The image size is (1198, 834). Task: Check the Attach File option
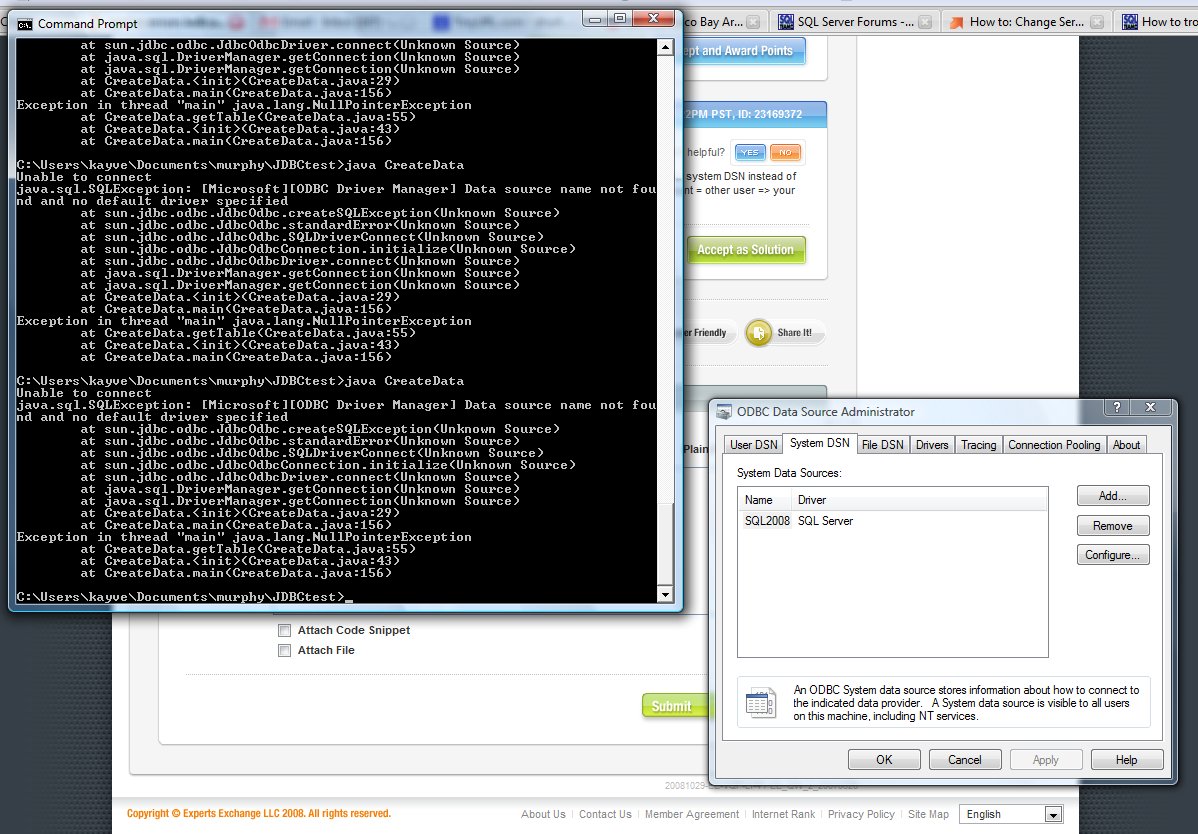pyautogui.click(x=284, y=650)
